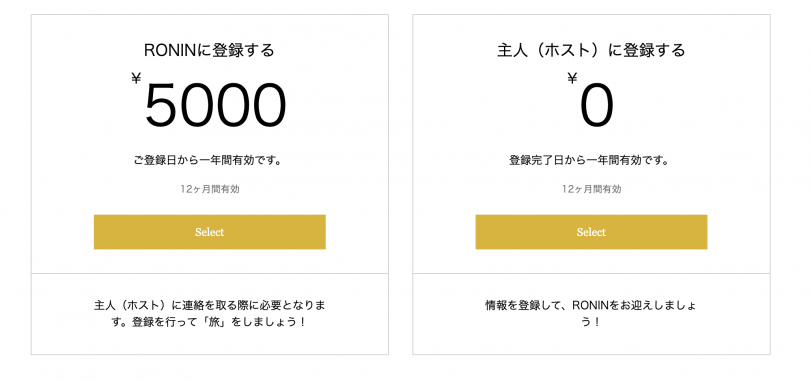The height and width of the screenshot is (382, 810).
Task: Click the yen symbol beside 5000
Action: point(136,78)
